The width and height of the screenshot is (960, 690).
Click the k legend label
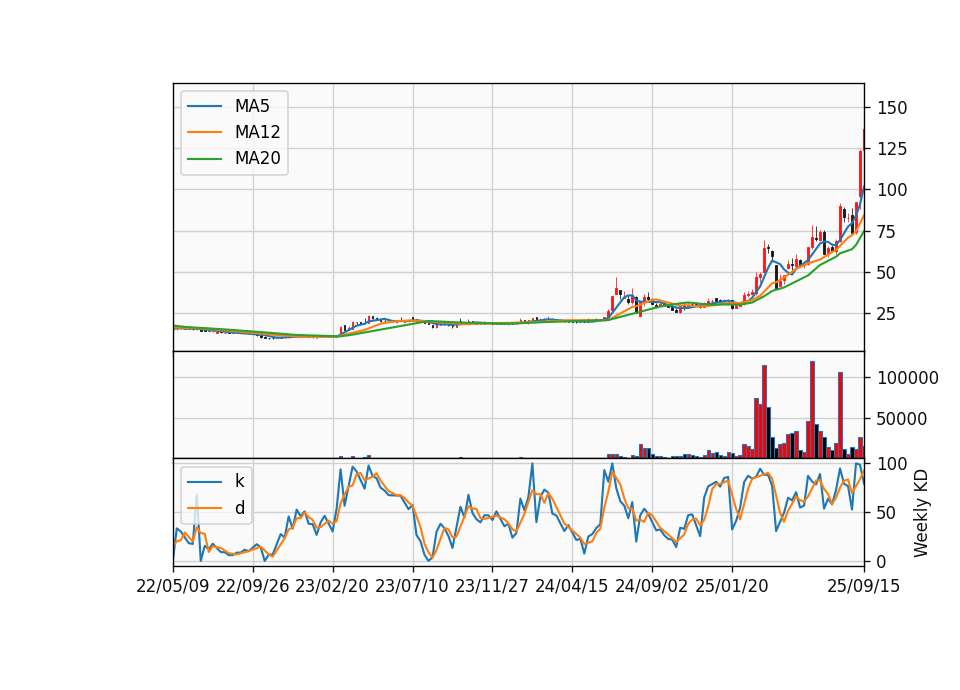pyautogui.click(x=239, y=481)
